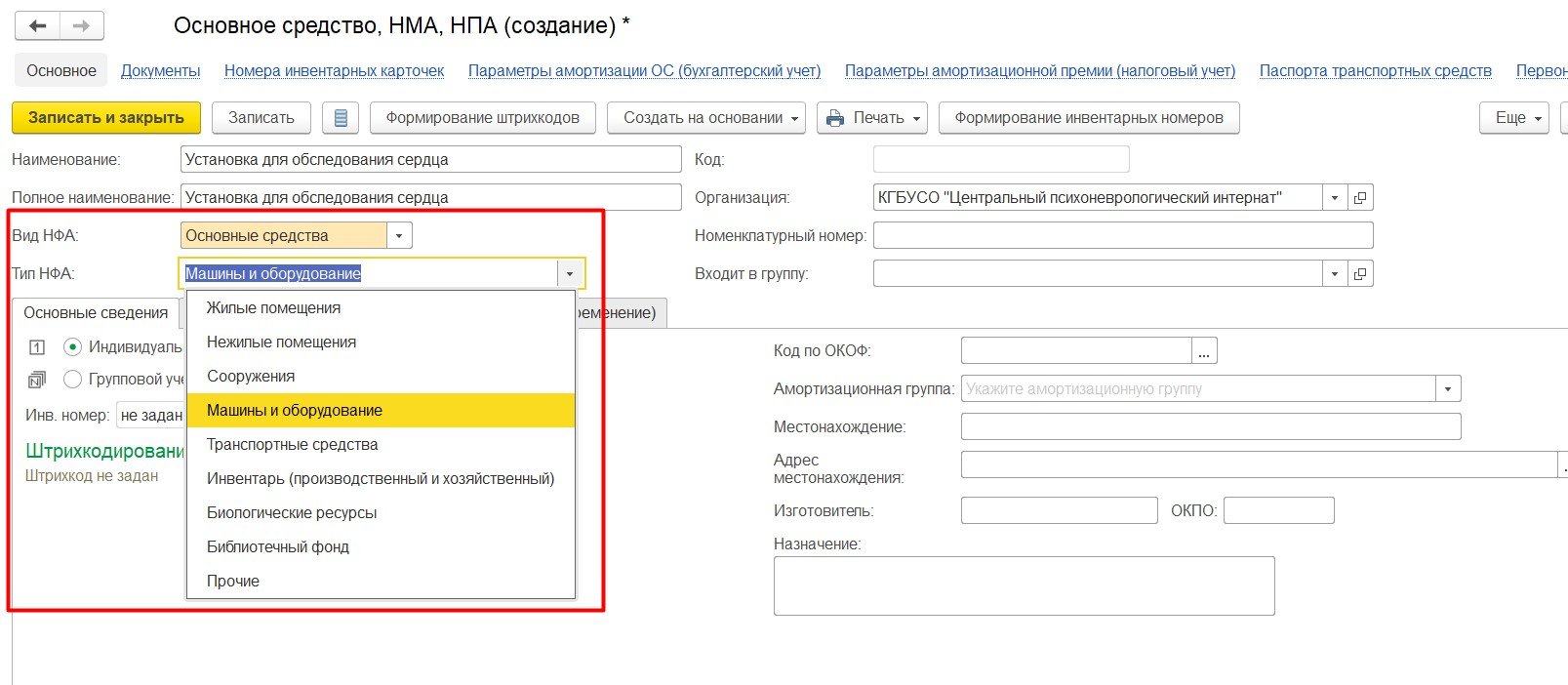The width and height of the screenshot is (1568, 685).
Task: Open the Еще menu
Action: coord(1514,118)
